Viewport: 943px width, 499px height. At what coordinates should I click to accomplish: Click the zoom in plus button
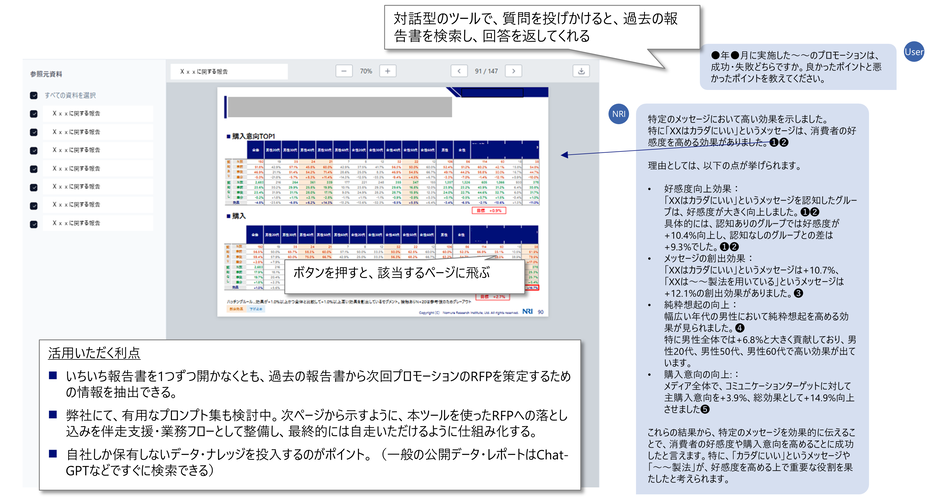(388, 71)
